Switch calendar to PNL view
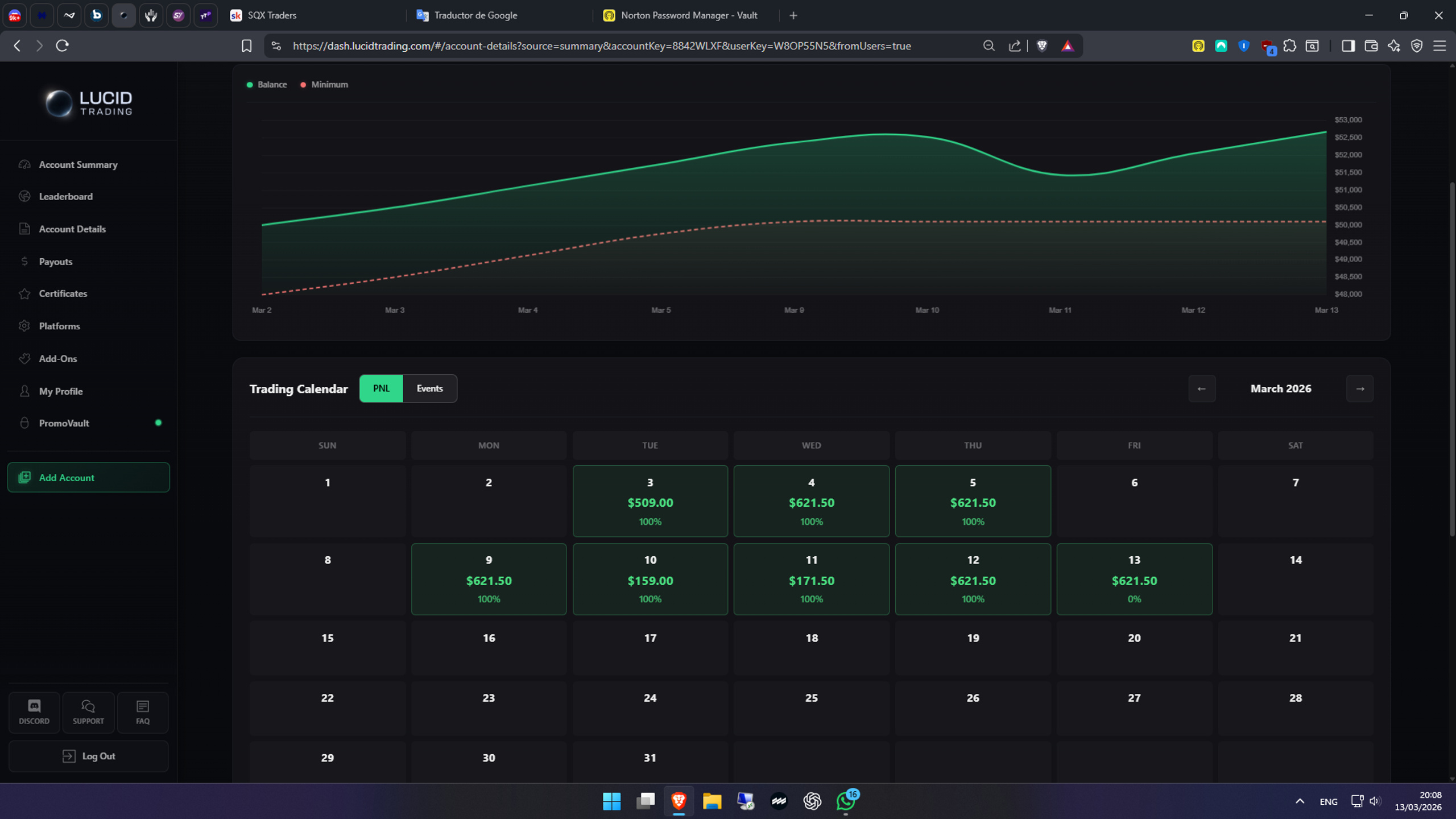The width and height of the screenshot is (1456, 819). pyautogui.click(x=381, y=388)
